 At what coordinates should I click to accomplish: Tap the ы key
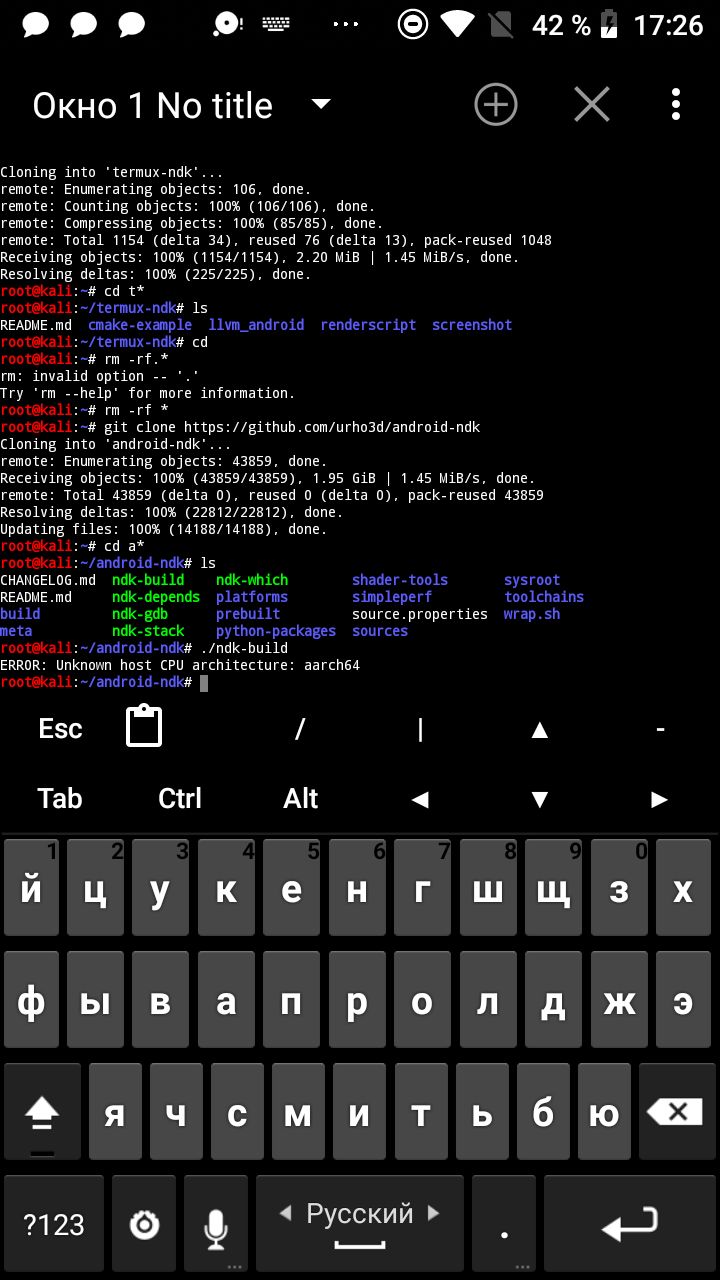click(x=95, y=999)
